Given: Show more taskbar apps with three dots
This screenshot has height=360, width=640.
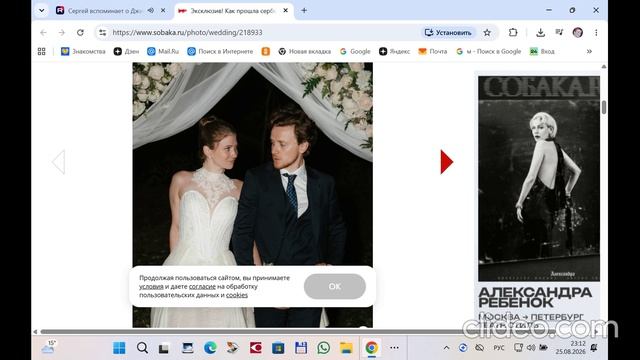Looking at the screenshot, I should [x=394, y=348].
